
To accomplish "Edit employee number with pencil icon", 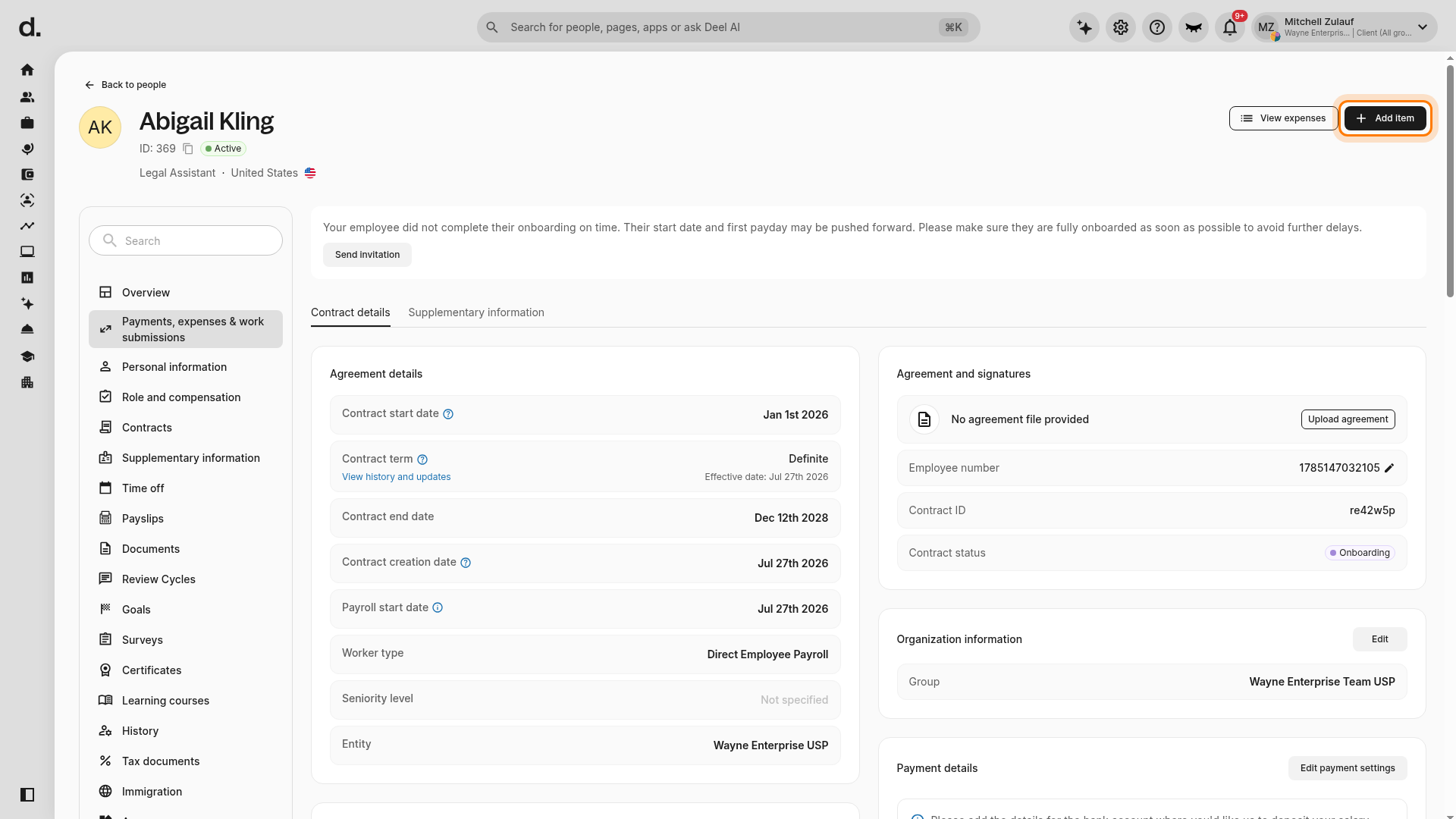I will tap(1389, 468).
